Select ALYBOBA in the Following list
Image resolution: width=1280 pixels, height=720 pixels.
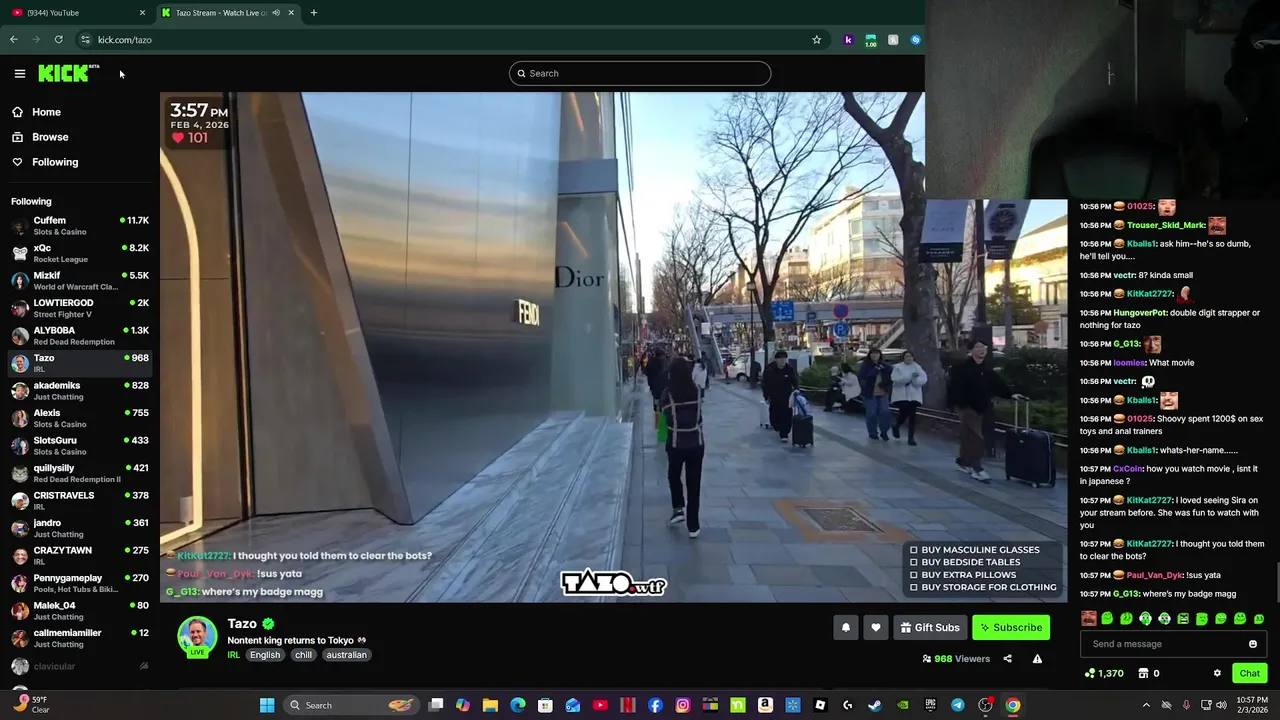[80, 336]
